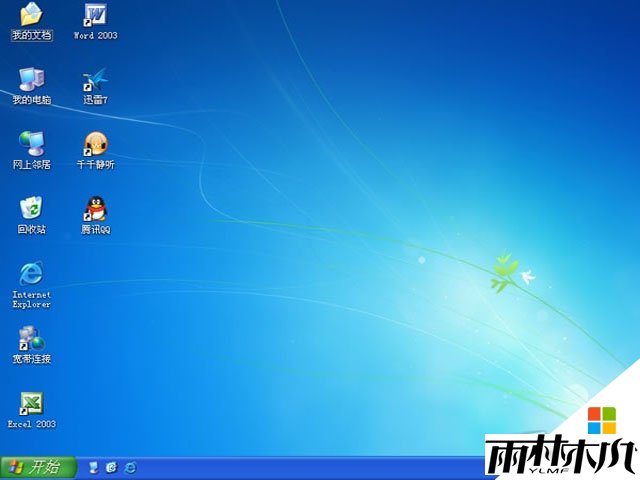
Task: Click the 雨林木风 watermark text
Action: 560,457
